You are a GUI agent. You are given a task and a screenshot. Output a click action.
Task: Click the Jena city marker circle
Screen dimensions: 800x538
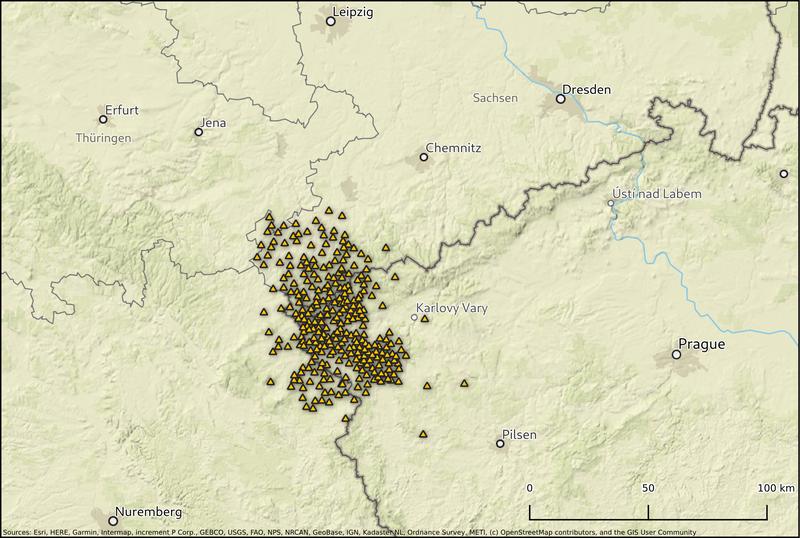click(199, 132)
